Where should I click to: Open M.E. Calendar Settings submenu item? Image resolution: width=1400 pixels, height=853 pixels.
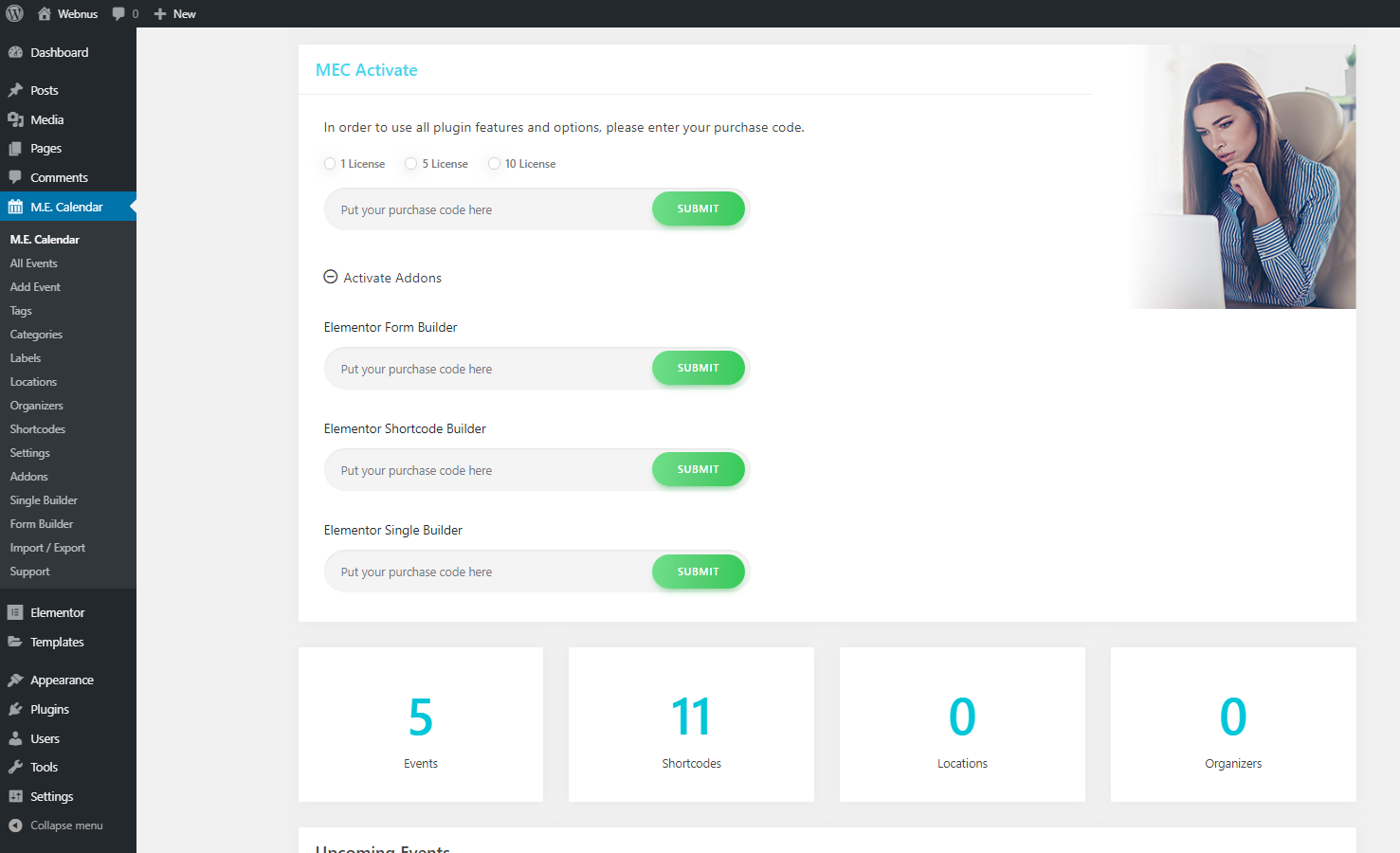(x=29, y=453)
